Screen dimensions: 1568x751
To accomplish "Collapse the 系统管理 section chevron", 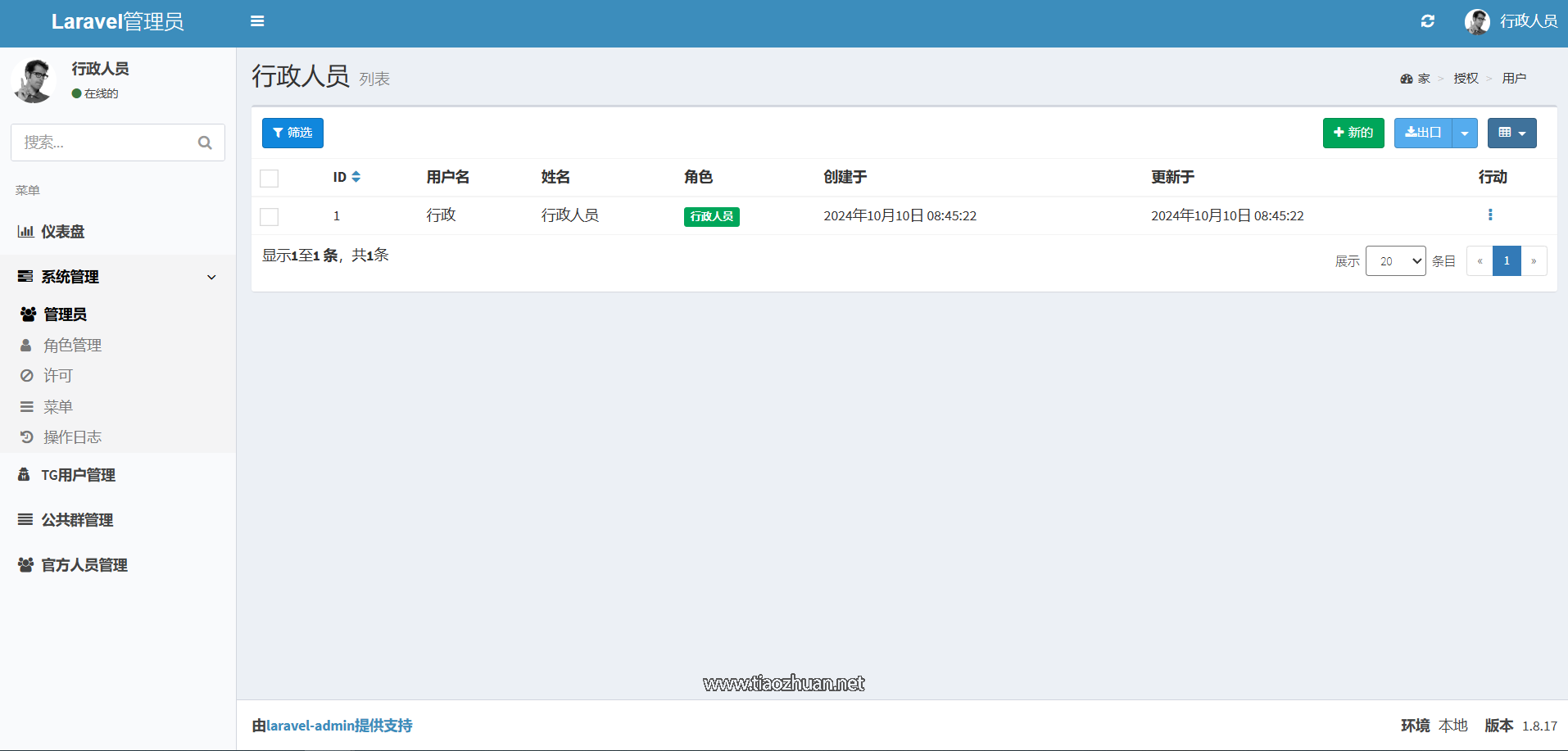I will click(211, 277).
